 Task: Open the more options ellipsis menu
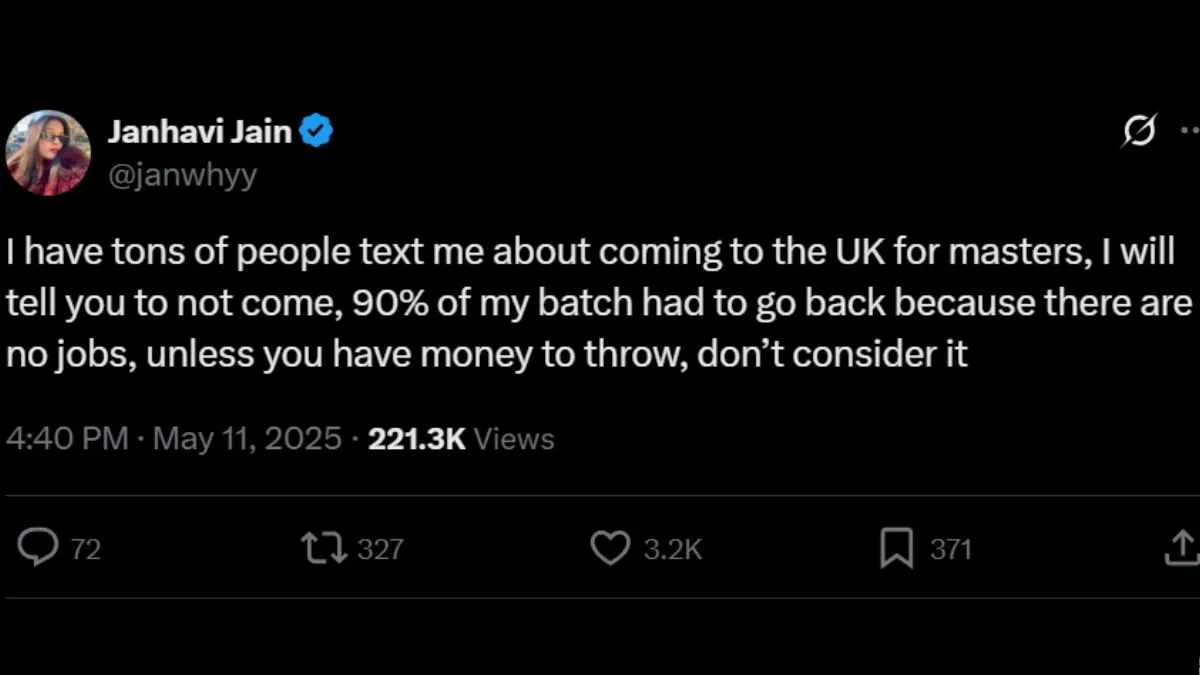(1189, 131)
